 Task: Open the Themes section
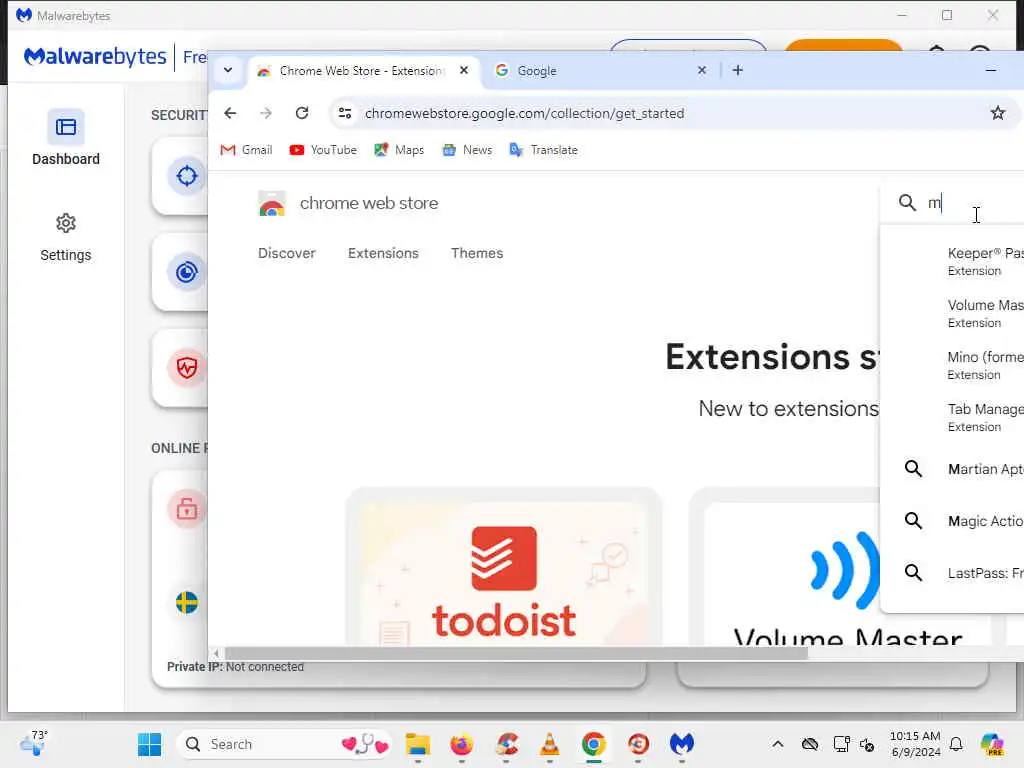(x=477, y=253)
